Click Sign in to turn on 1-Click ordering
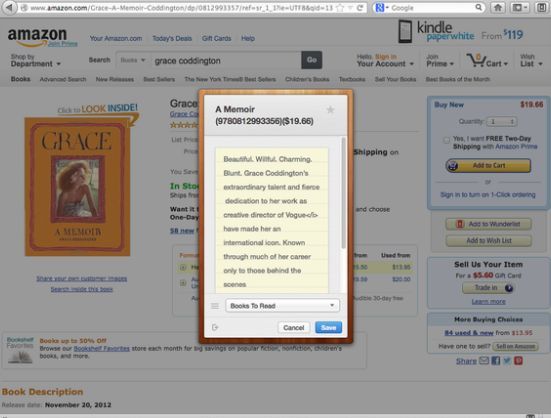551x418 pixels. coord(488,195)
